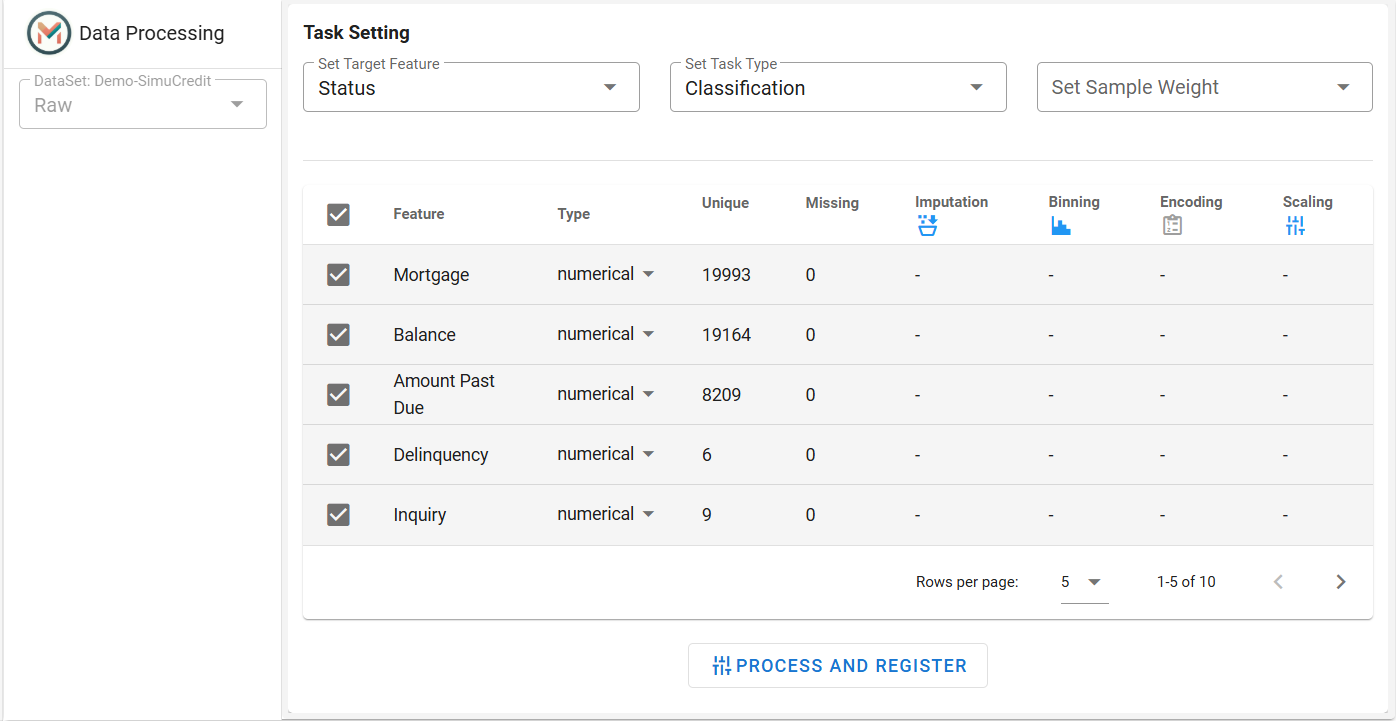Change Amount Past Due type dropdown
Viewport: 1398px width, 721px height.
[x=606, y=394]
